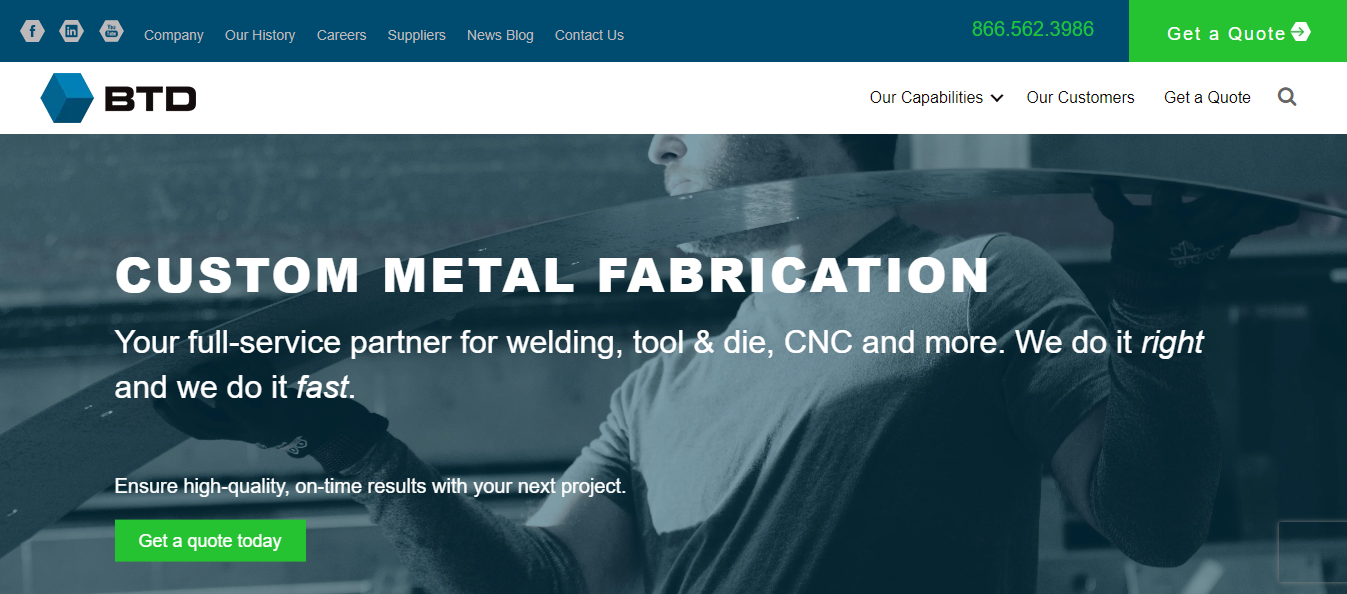Navigate to Contact Us

[589, 35]
